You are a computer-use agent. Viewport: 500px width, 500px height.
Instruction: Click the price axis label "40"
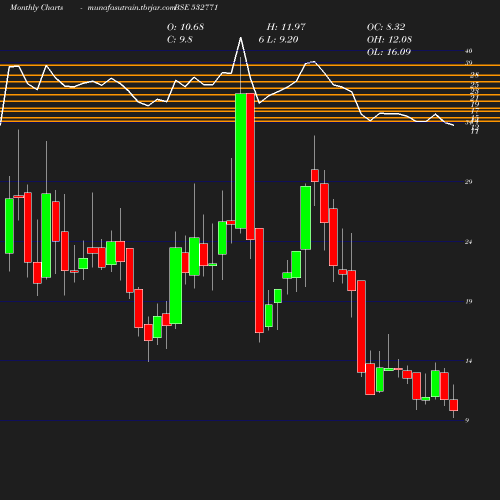469,51
